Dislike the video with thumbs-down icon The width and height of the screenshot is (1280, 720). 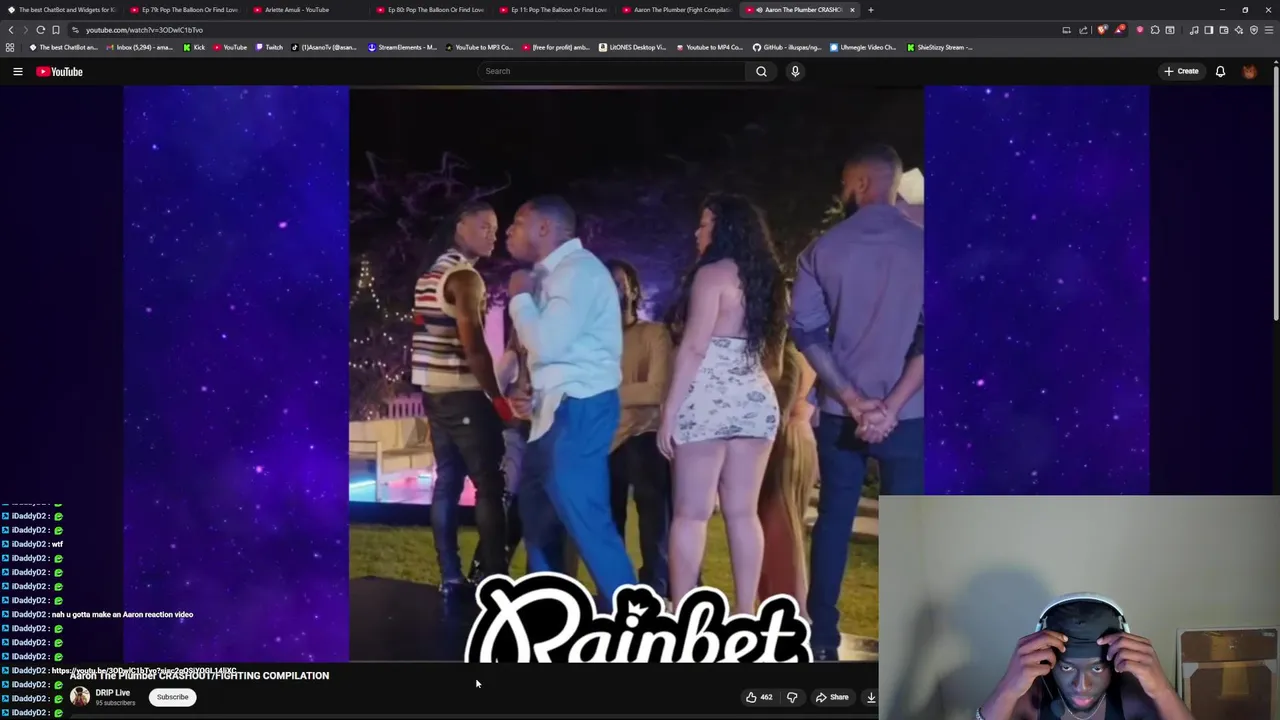792,697
